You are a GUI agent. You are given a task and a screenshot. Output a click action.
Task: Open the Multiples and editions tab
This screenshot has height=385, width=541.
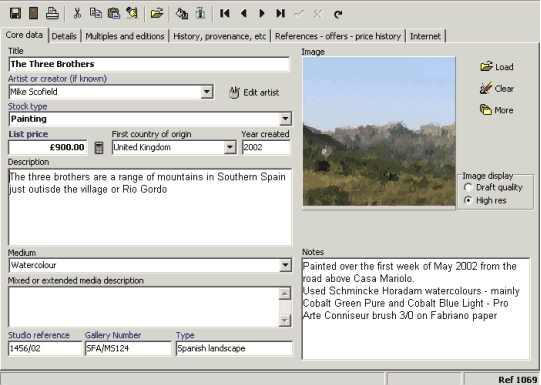click(125, 36)
